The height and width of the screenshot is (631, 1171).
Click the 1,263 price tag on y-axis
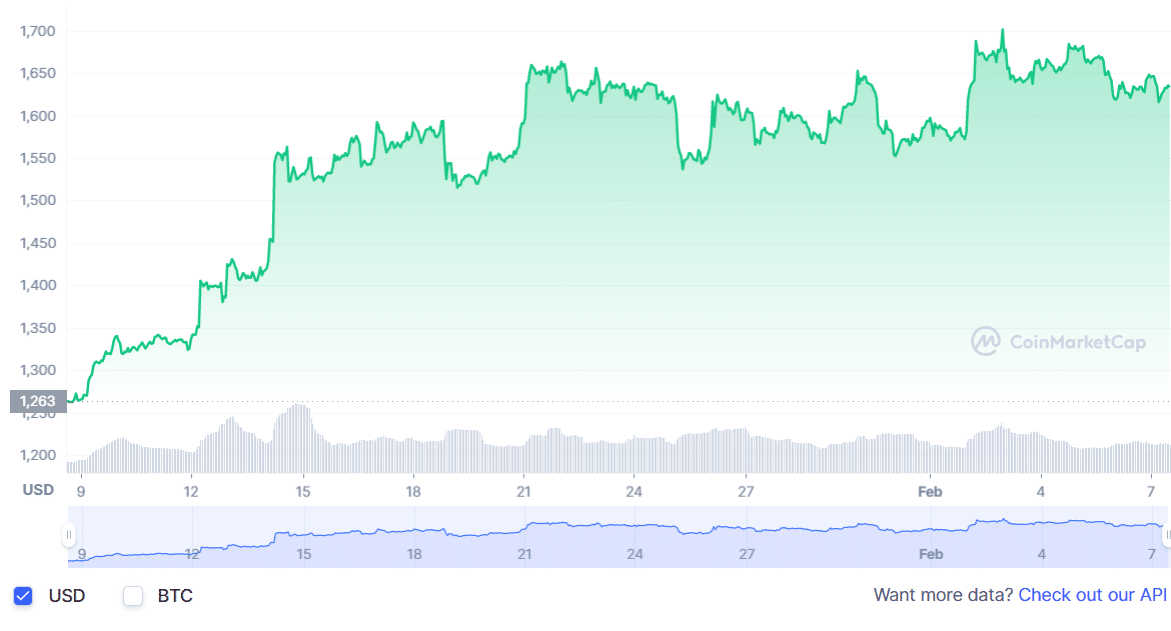pos(38,402)
